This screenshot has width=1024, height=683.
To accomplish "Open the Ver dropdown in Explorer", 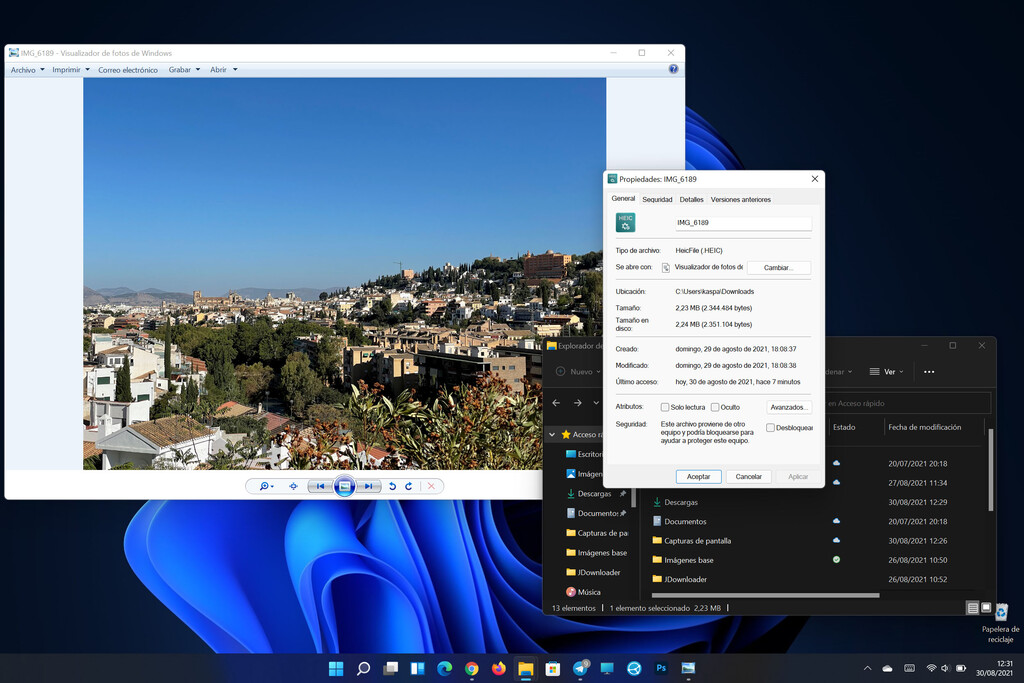I will (x=887, y=372).
